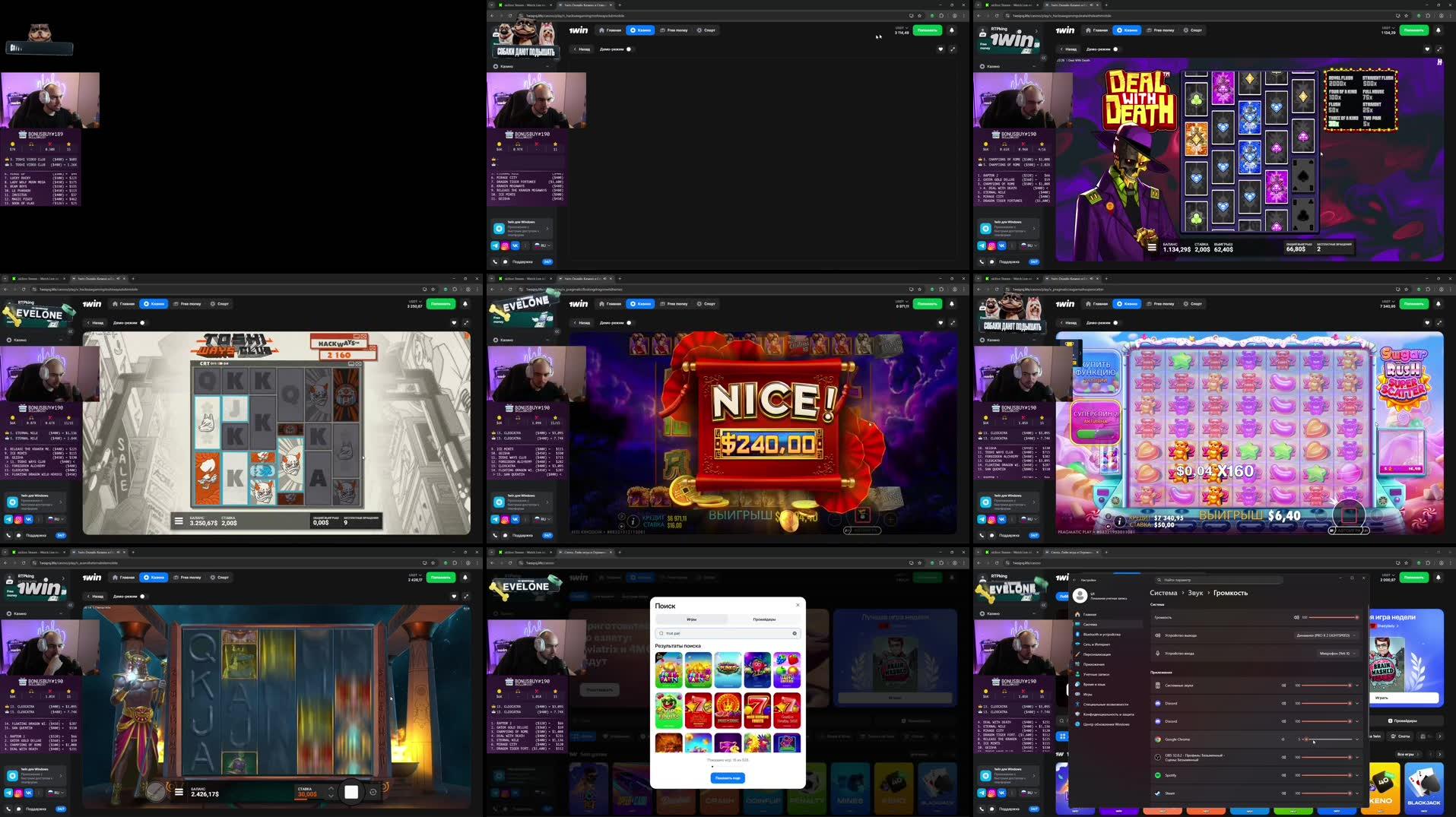Open the Fruit Party game thumbnail in search results
Screen dimensions: 1456x817
point(668,672)
